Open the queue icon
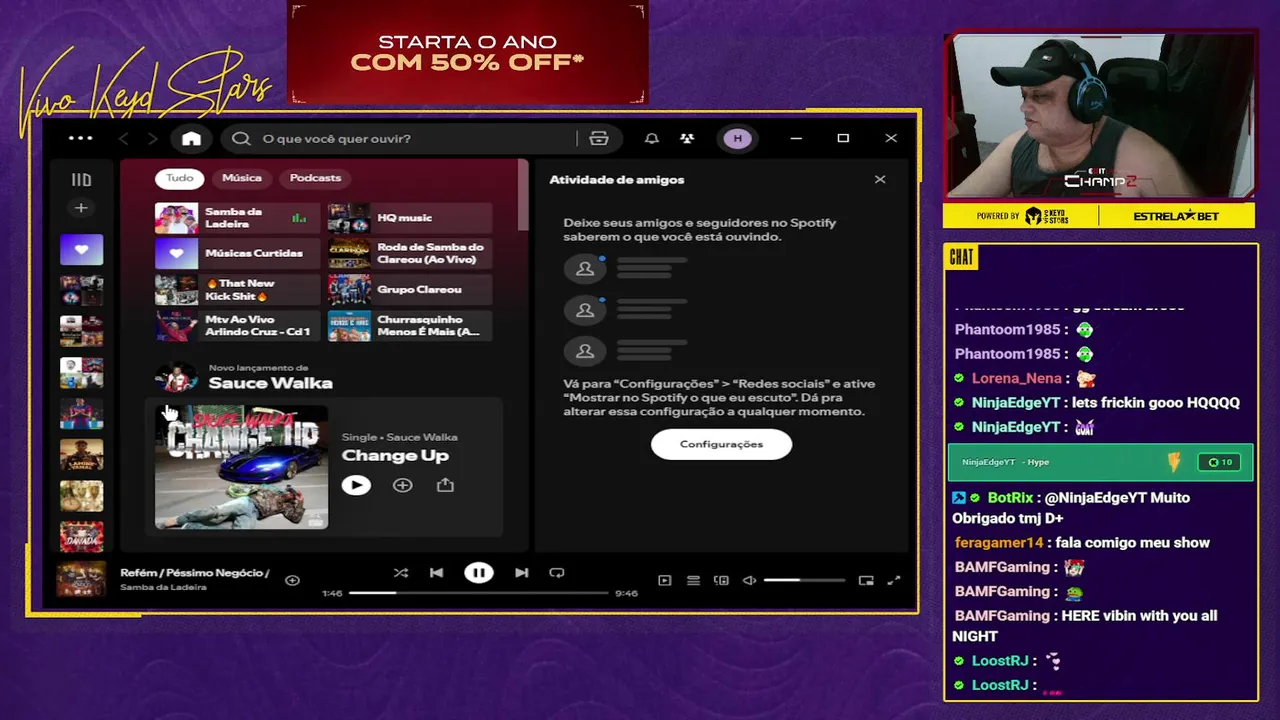 click(693, 580)
